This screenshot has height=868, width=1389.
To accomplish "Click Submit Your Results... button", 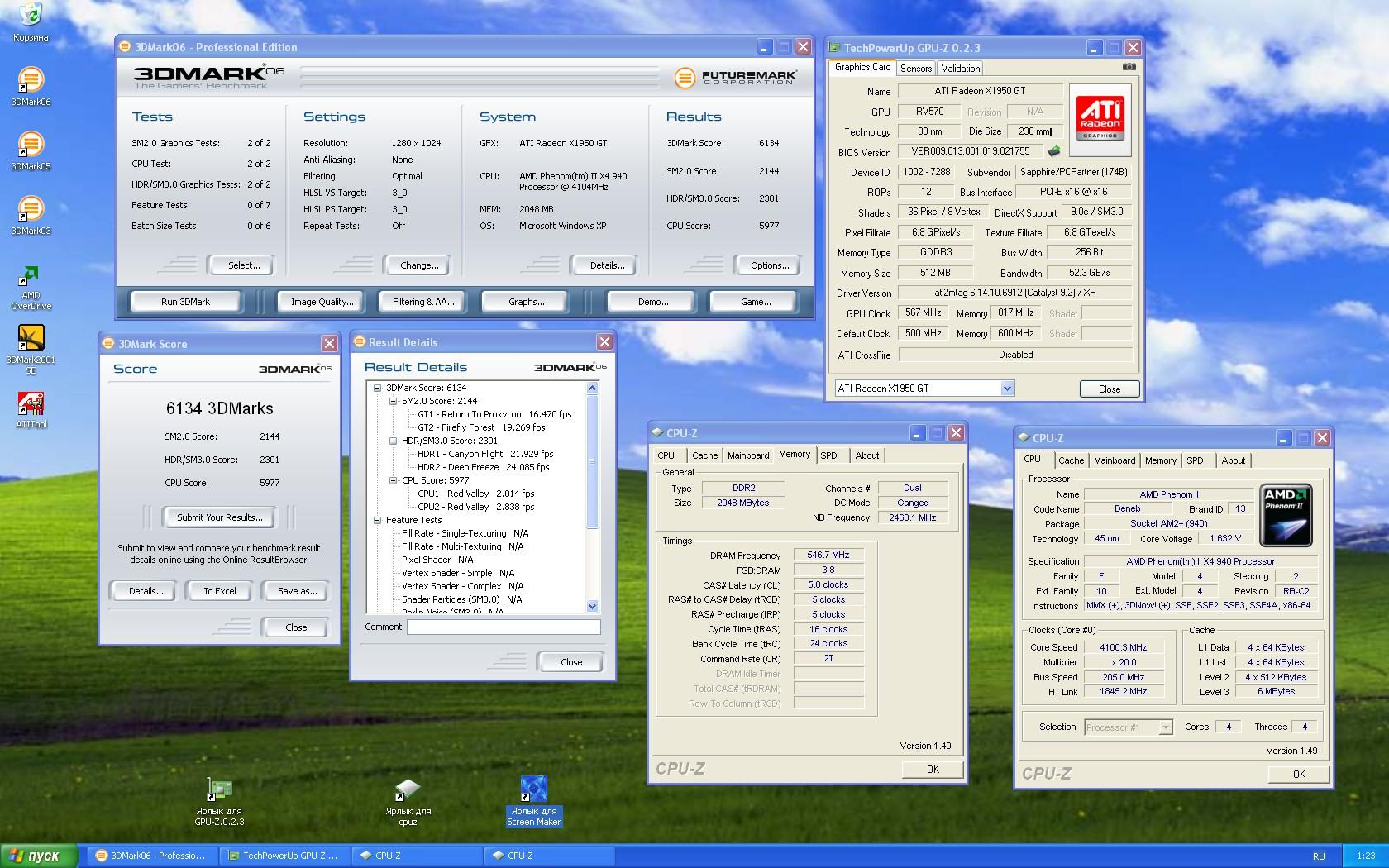I will (x=219, y=517).
